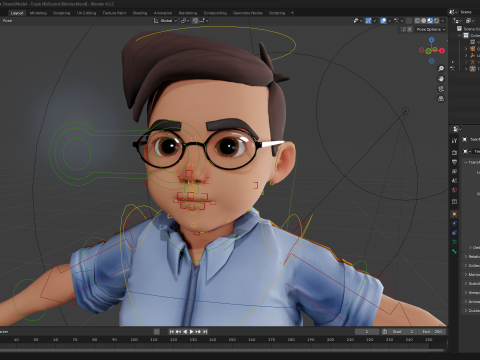Switch to wireframe shading

pos(417,21)
